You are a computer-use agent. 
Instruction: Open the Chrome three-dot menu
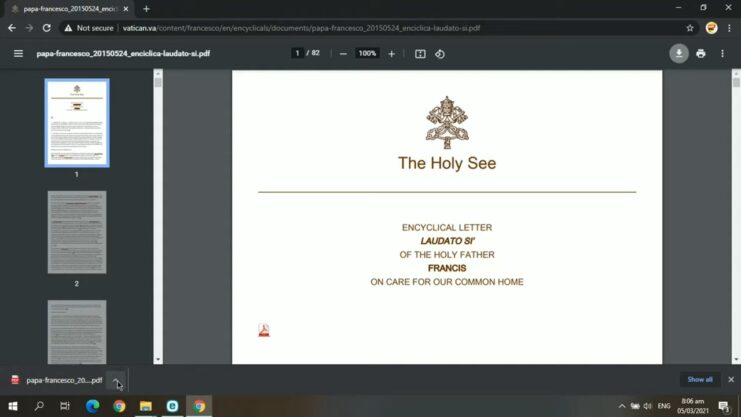point(729,28)
